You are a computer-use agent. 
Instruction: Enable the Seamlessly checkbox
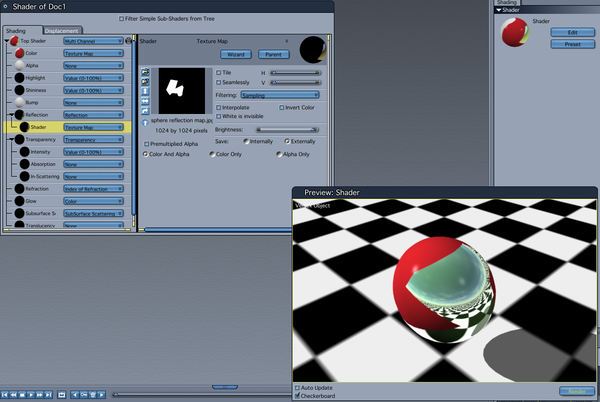pyautogui.click(x=218, y=82)
